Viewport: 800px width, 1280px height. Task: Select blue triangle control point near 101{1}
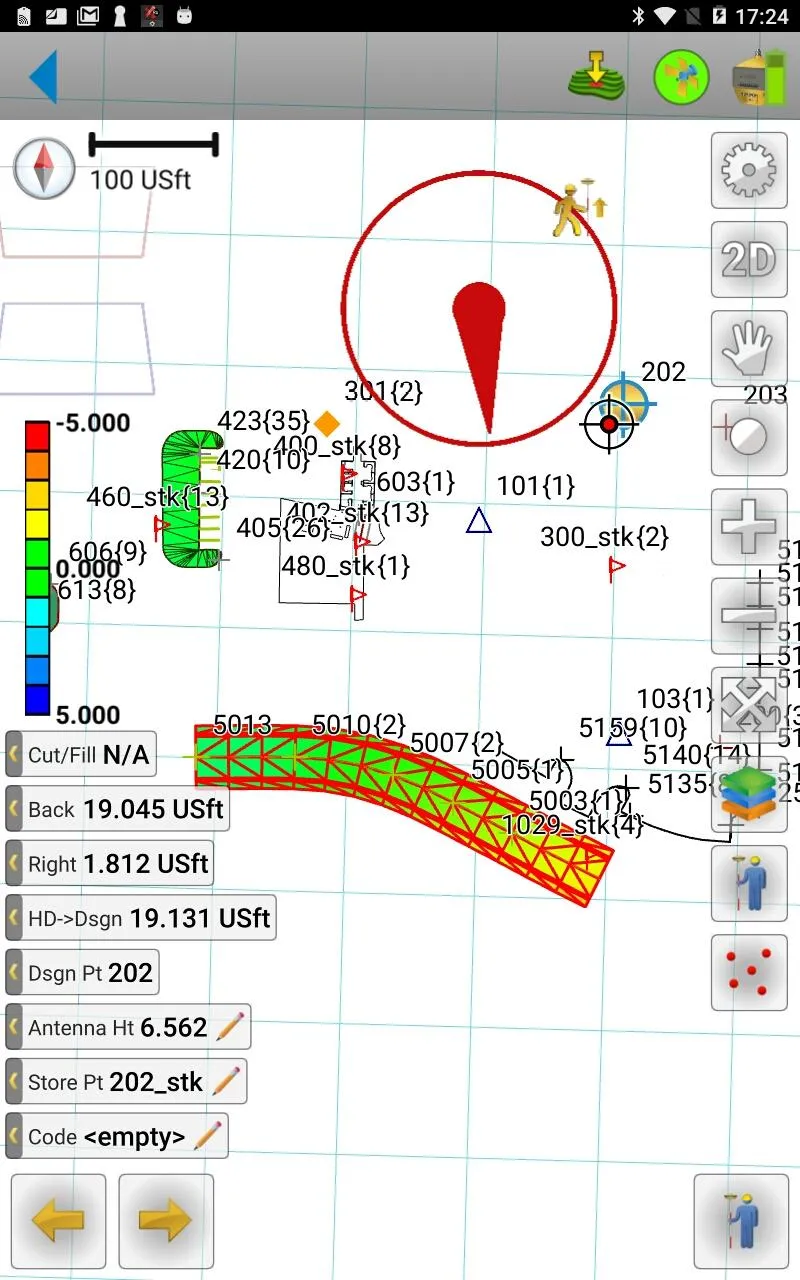pos(479,521)
